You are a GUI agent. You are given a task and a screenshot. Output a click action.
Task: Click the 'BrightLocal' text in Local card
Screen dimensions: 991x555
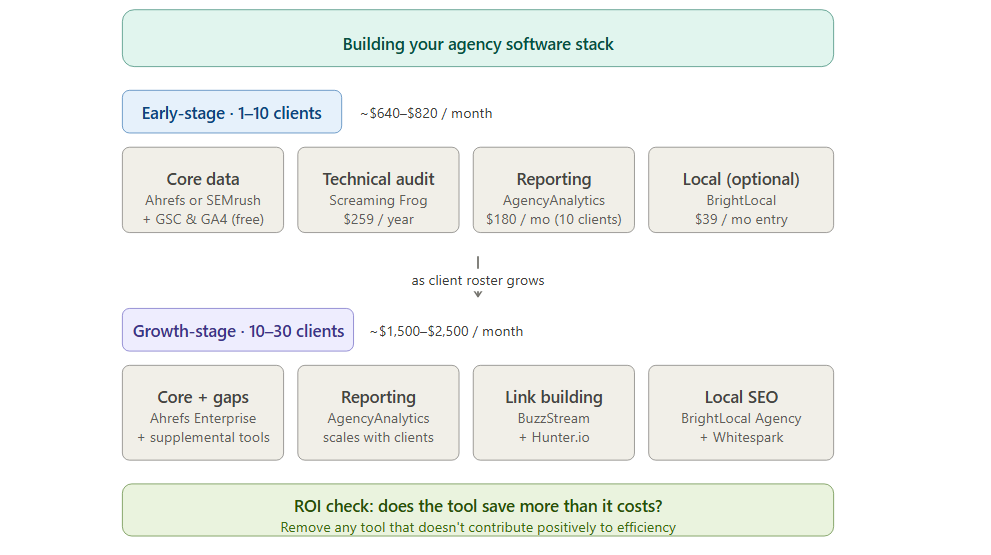click(x=741, y=200)
